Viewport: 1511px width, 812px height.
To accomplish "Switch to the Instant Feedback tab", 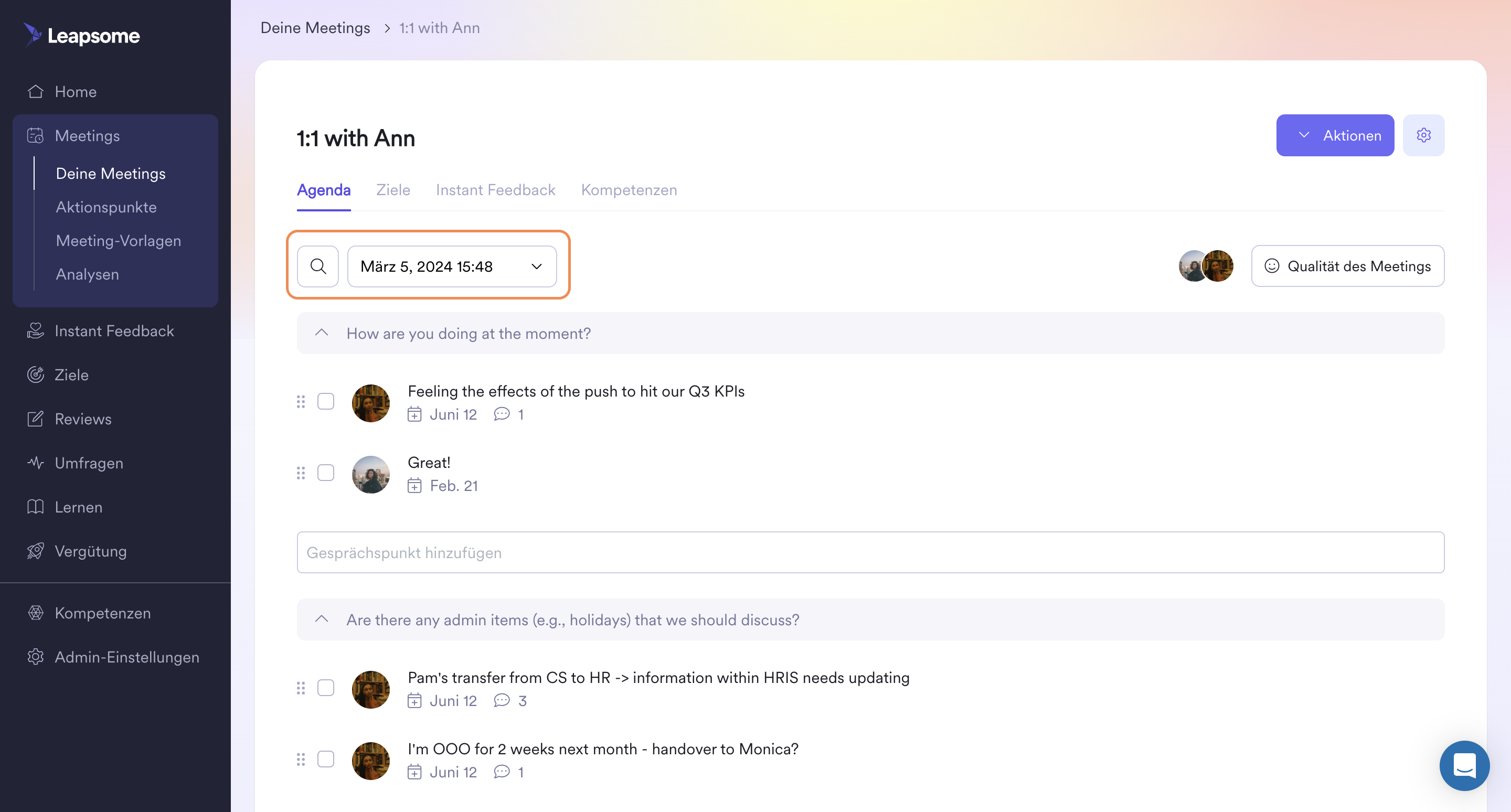I will tap(495, 190).
